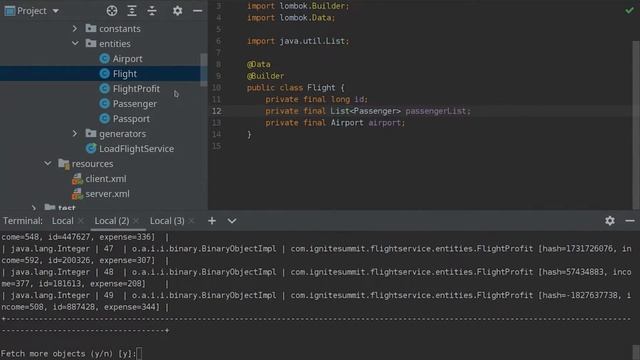
Task: Click 'import java.util.List' line
Action: pos(298,41)
